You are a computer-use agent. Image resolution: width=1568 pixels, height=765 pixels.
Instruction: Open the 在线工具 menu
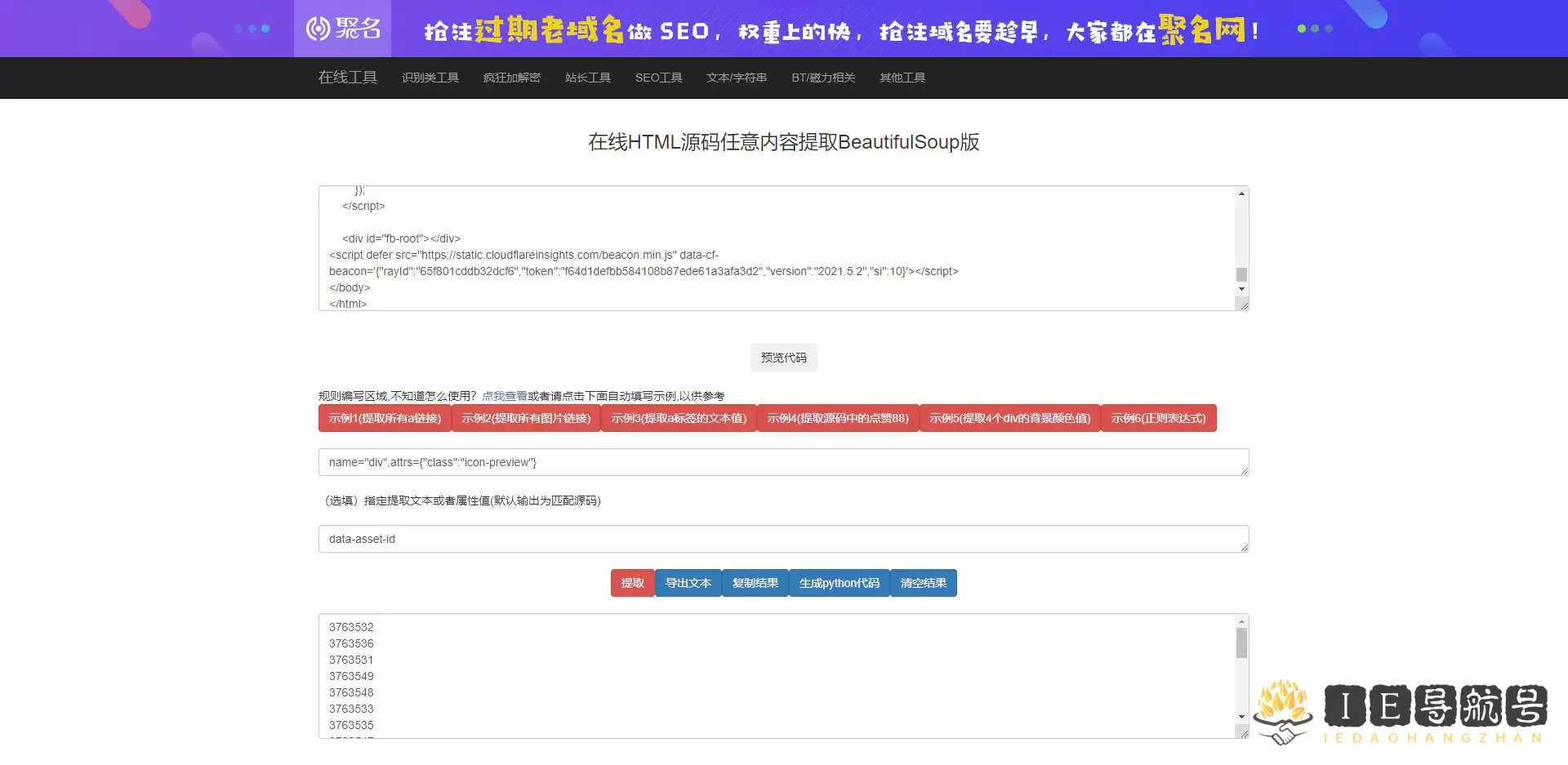pos(348,78)
